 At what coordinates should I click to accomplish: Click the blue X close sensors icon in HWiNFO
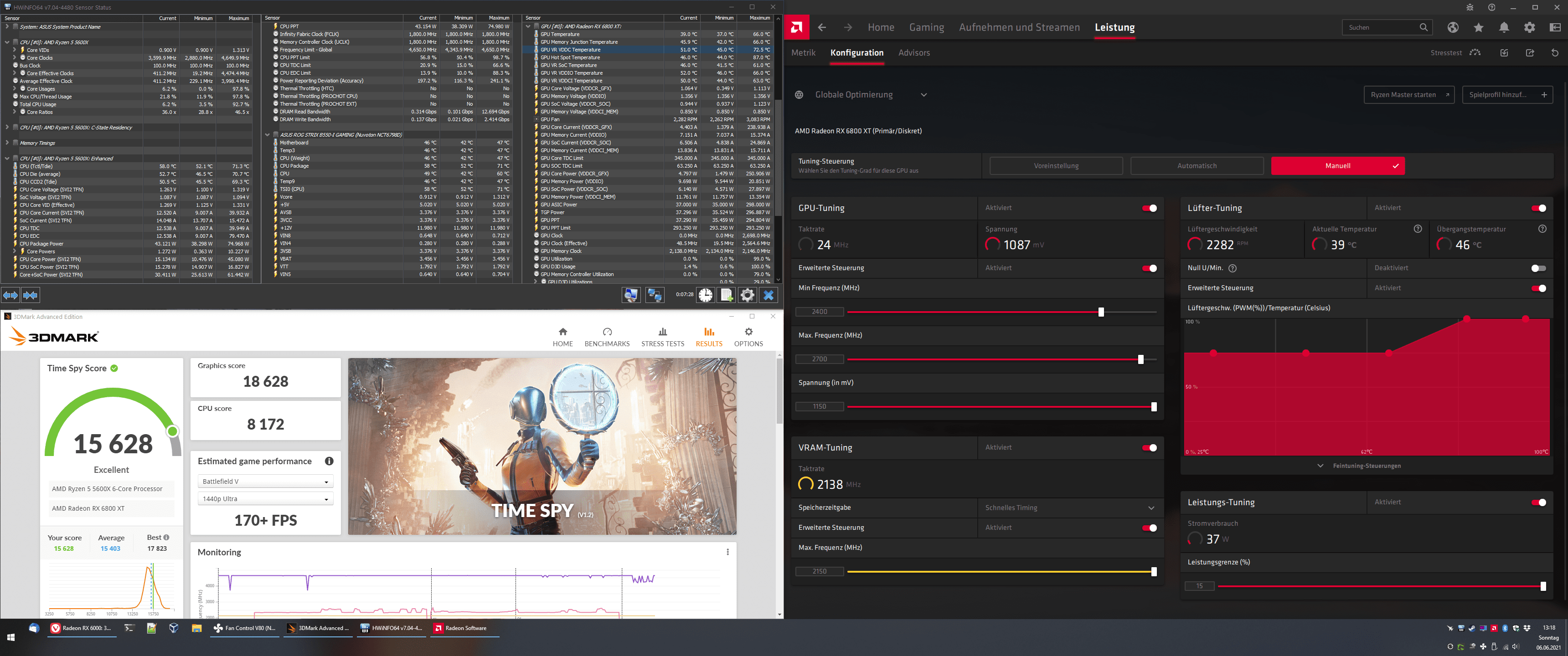769,295
